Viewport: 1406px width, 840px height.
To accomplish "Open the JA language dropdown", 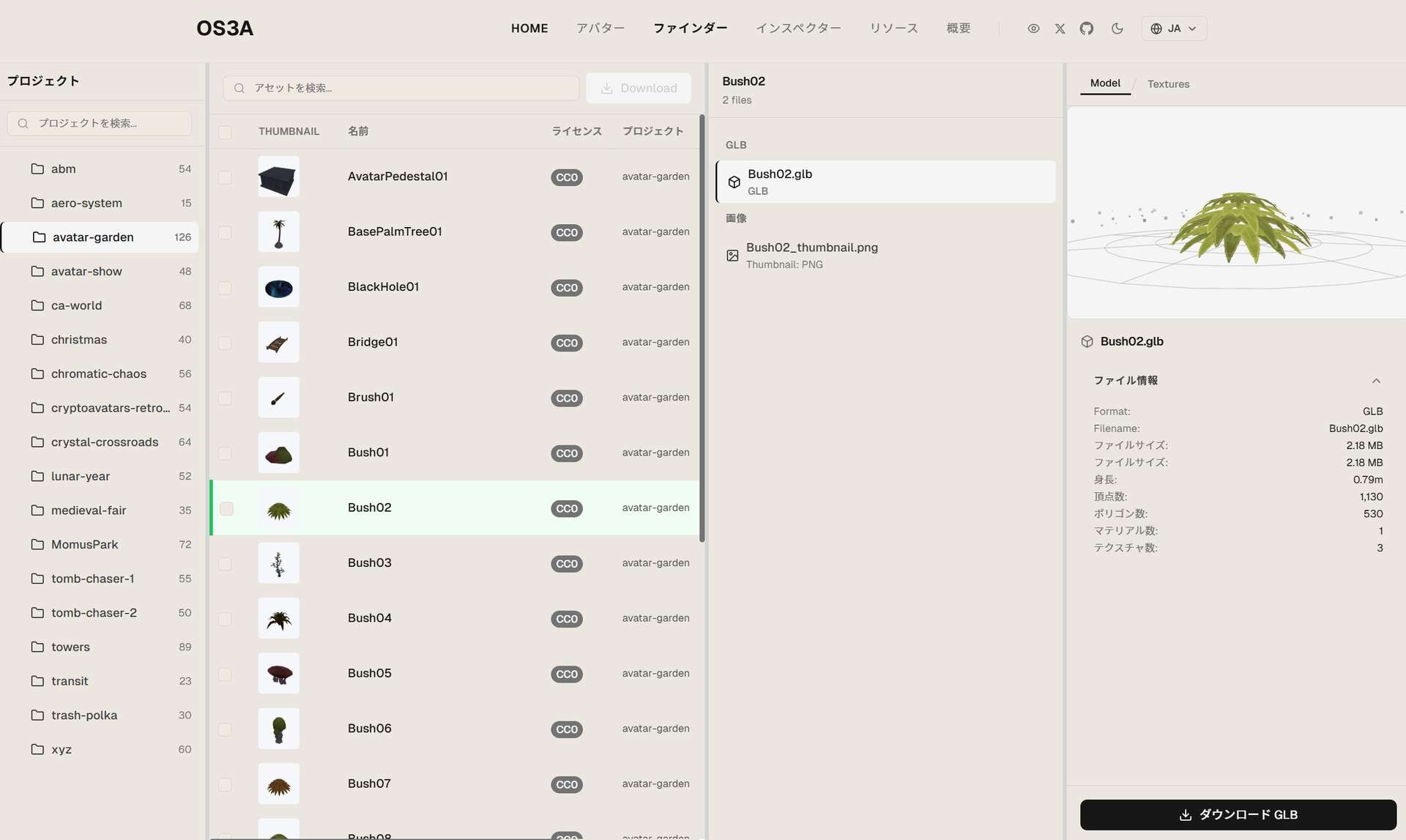I will (x=1173, y=29).
